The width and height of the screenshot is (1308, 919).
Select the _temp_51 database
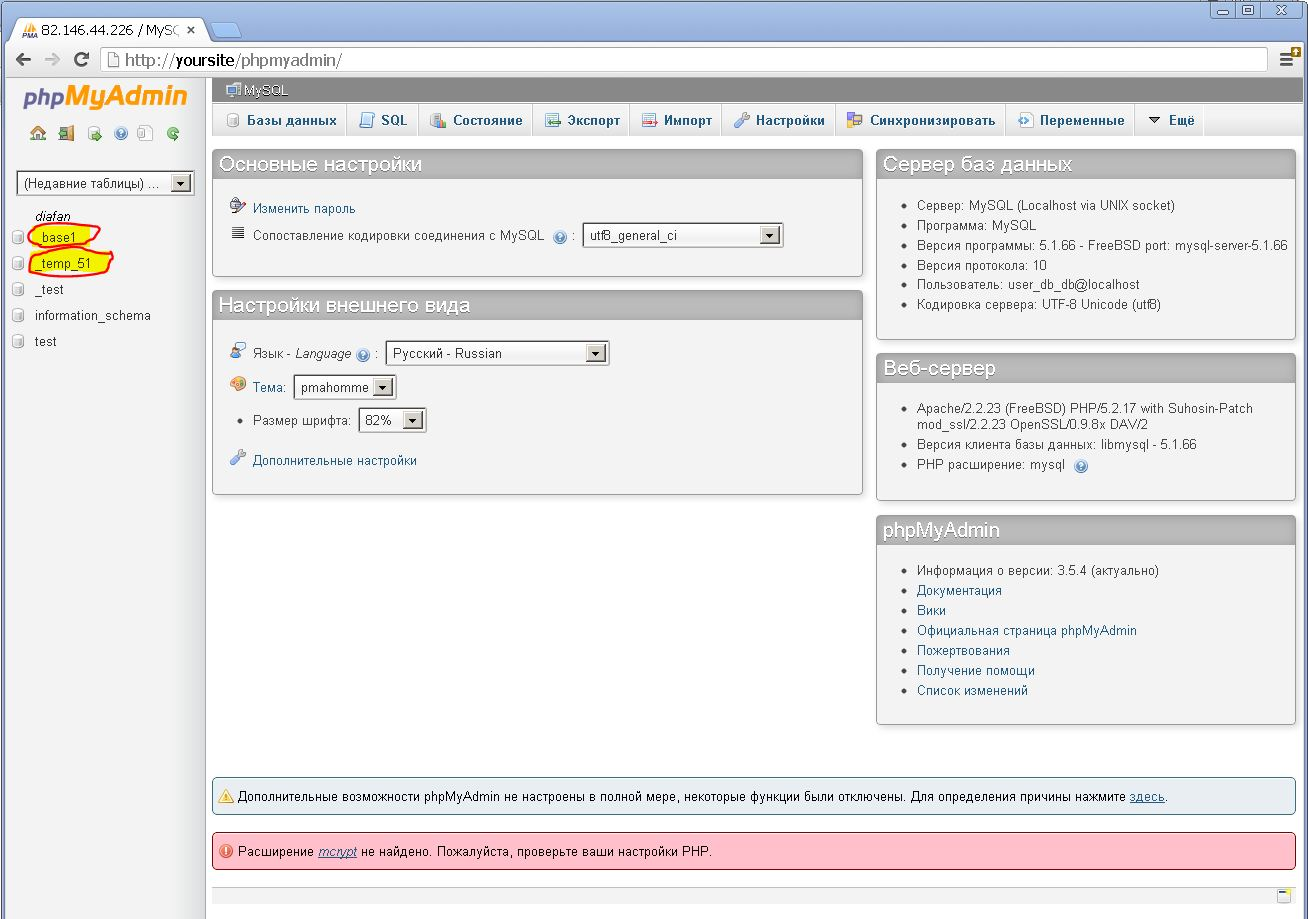62,264
